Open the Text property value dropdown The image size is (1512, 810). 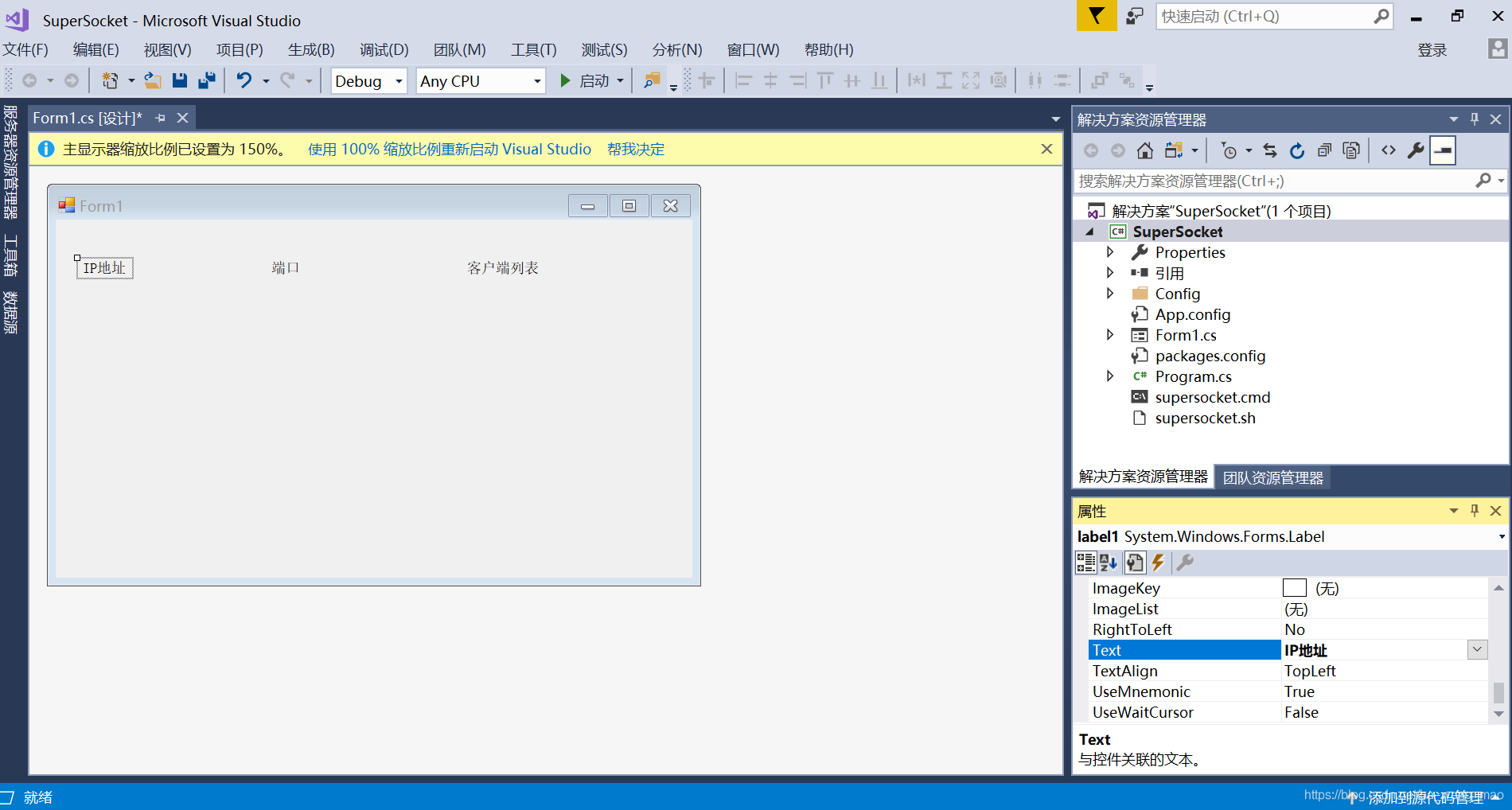[x=1477, y=649]
